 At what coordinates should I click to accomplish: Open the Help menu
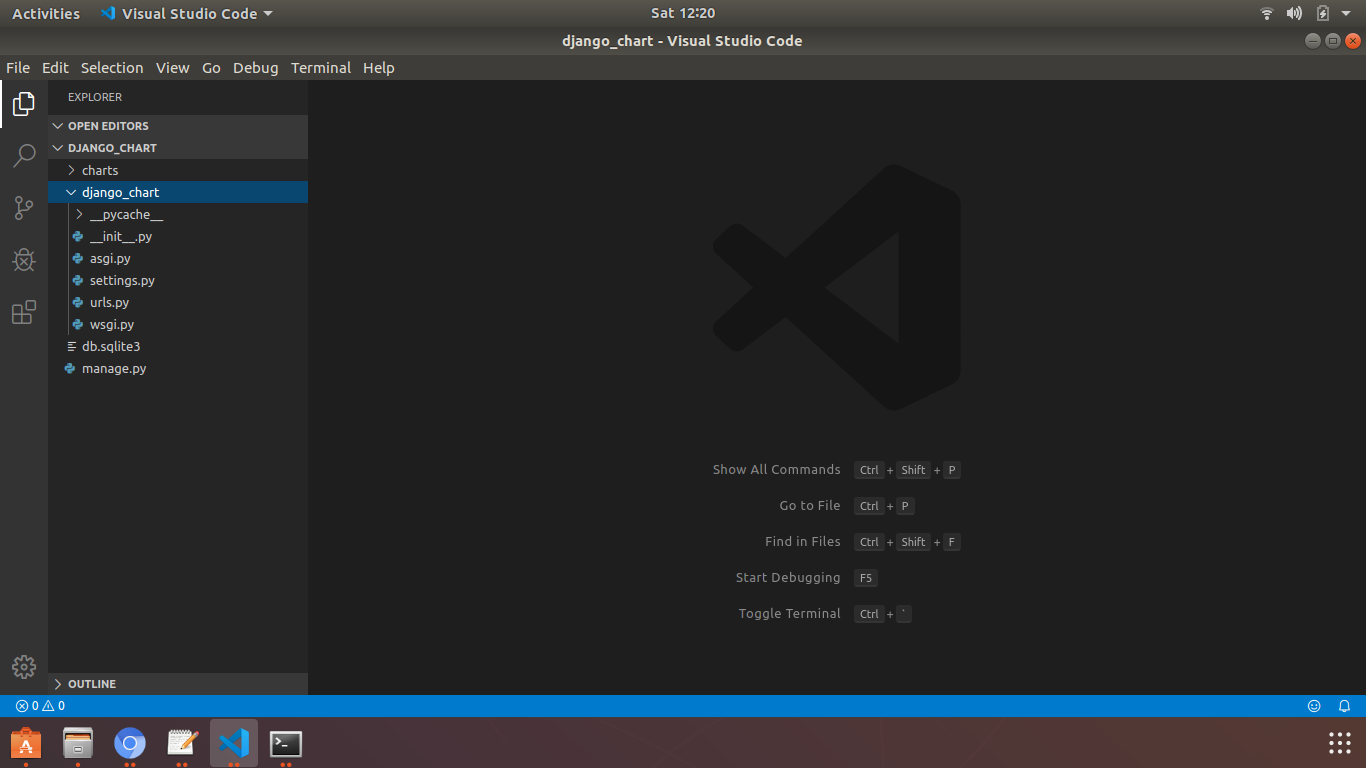379,68
